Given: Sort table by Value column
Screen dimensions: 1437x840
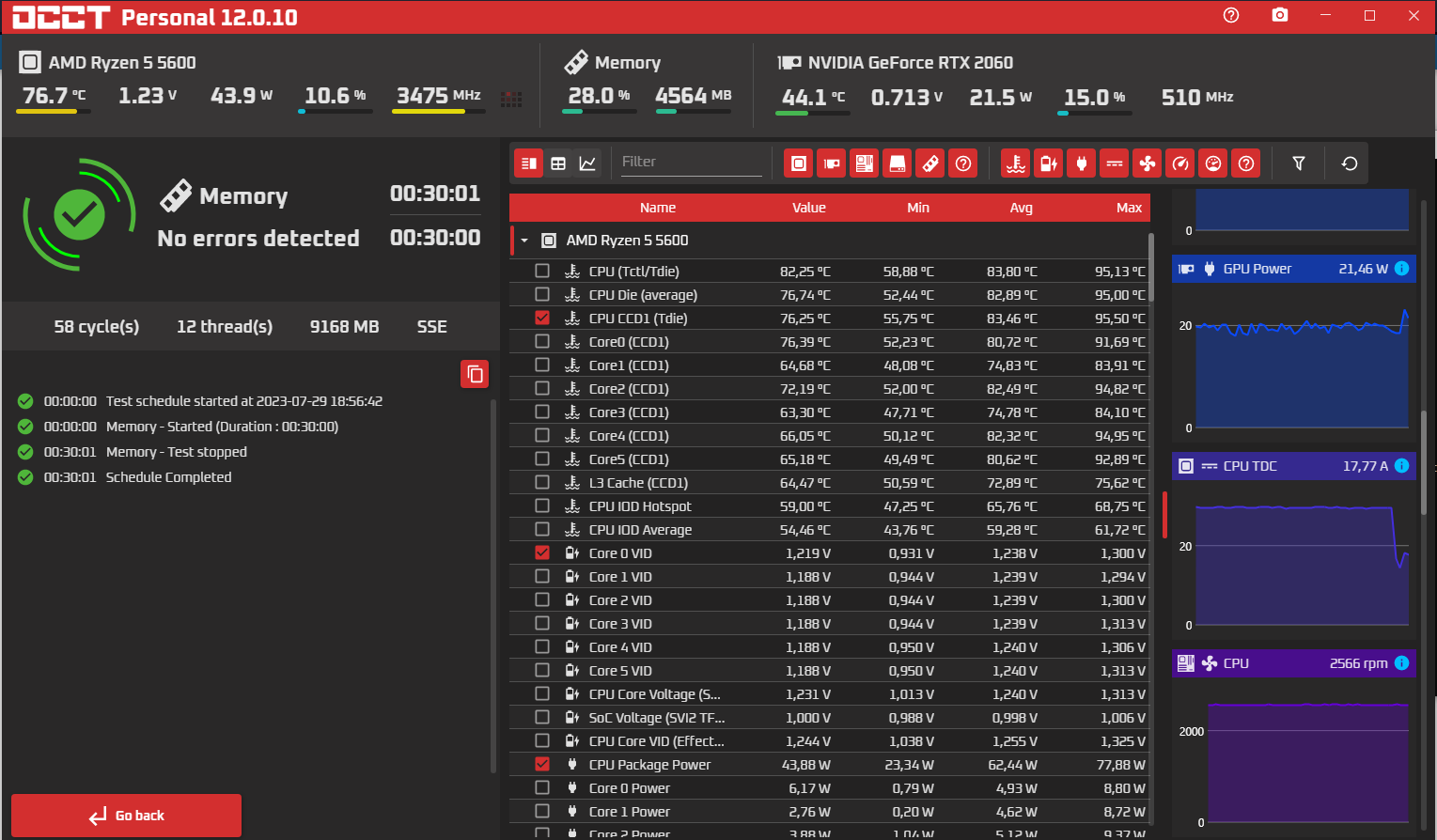Looking at the screenshot, I should tap(808, 208).
